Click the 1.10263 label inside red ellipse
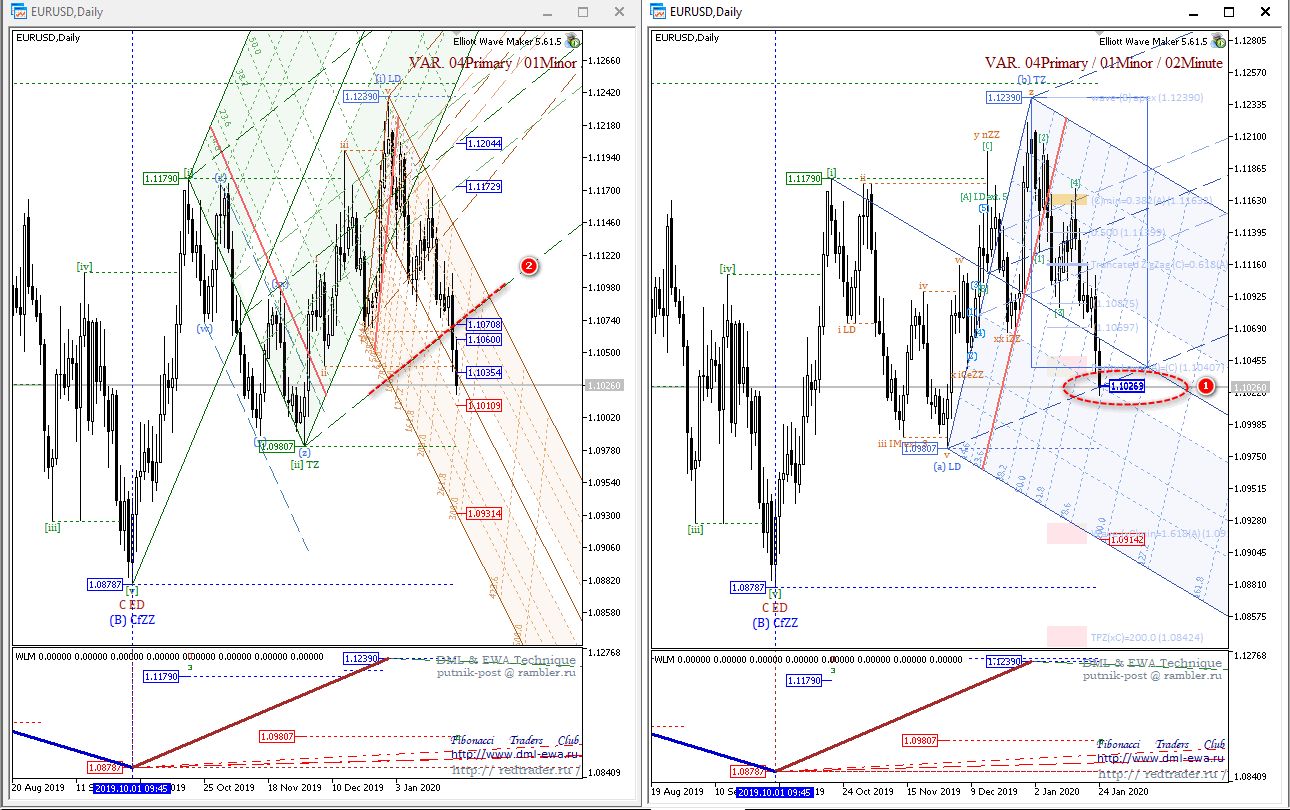This screenshot has height=810, width=1290. (x=1127, y=386)
